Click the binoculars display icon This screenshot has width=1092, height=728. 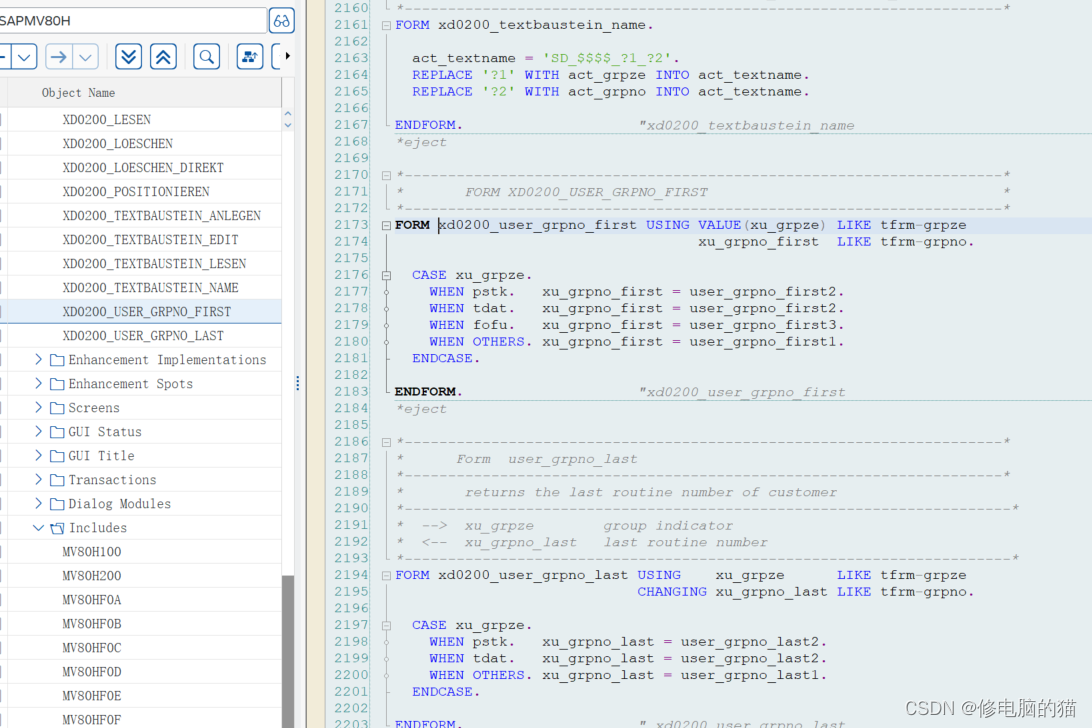tap(281, 20)
